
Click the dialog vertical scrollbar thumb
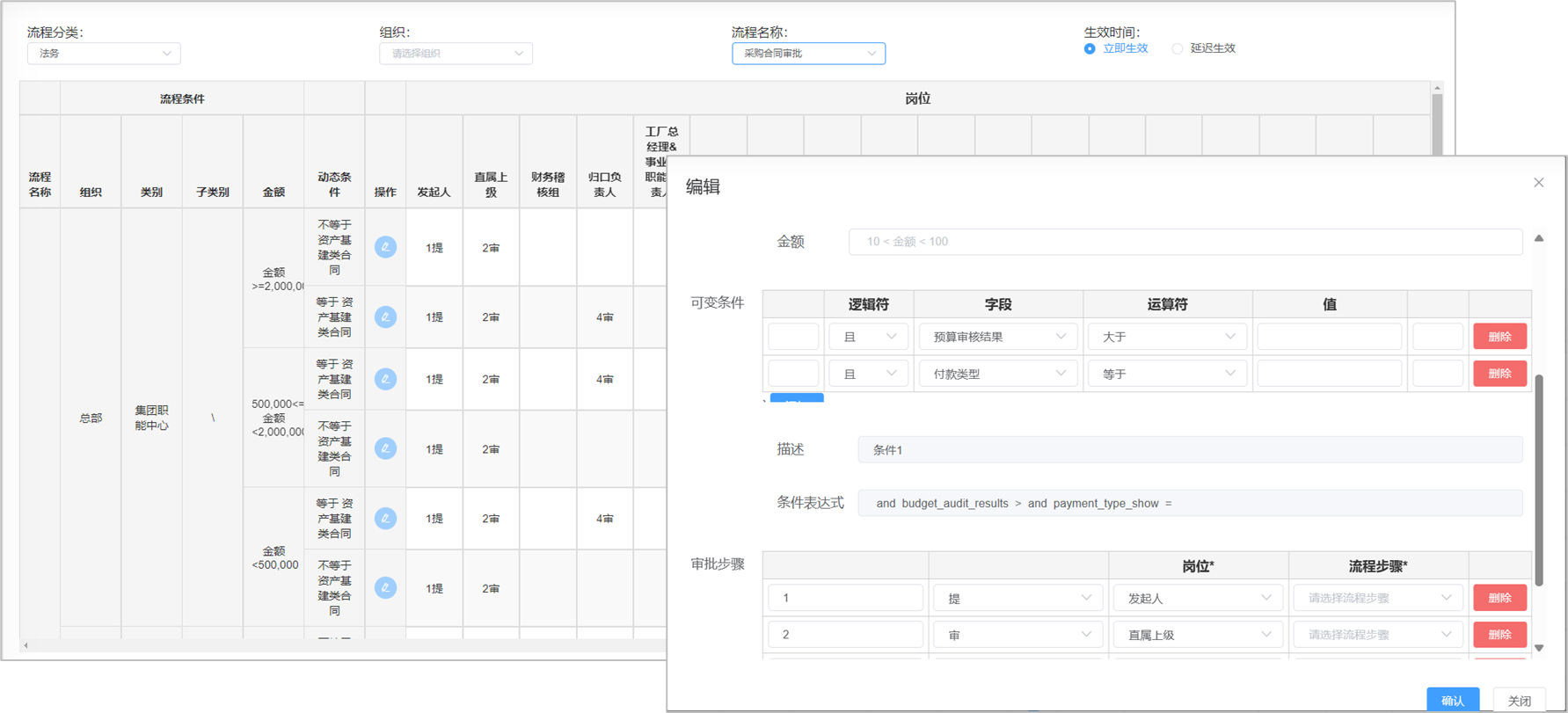tap(1539, 480)
